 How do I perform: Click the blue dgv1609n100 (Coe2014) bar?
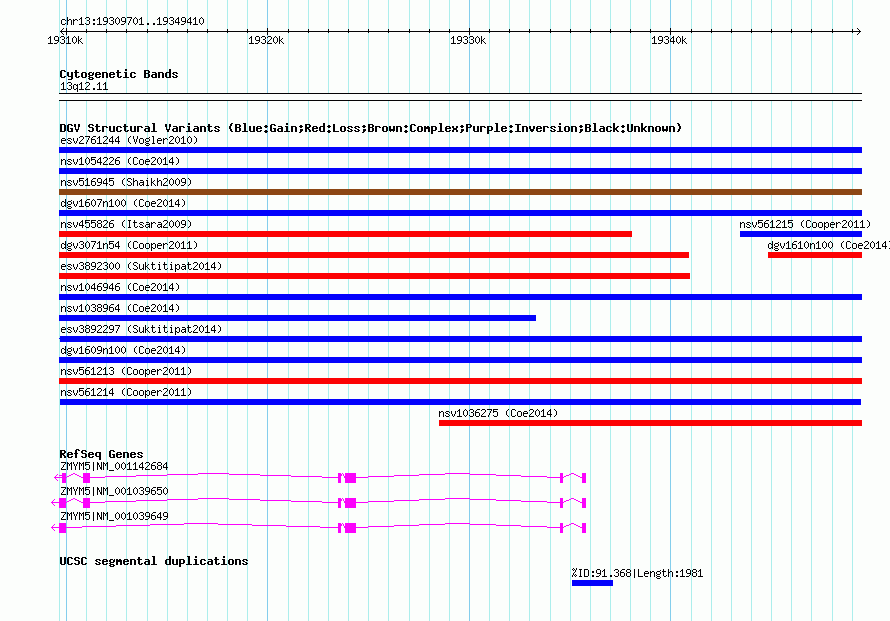click(x=460, y=360)
